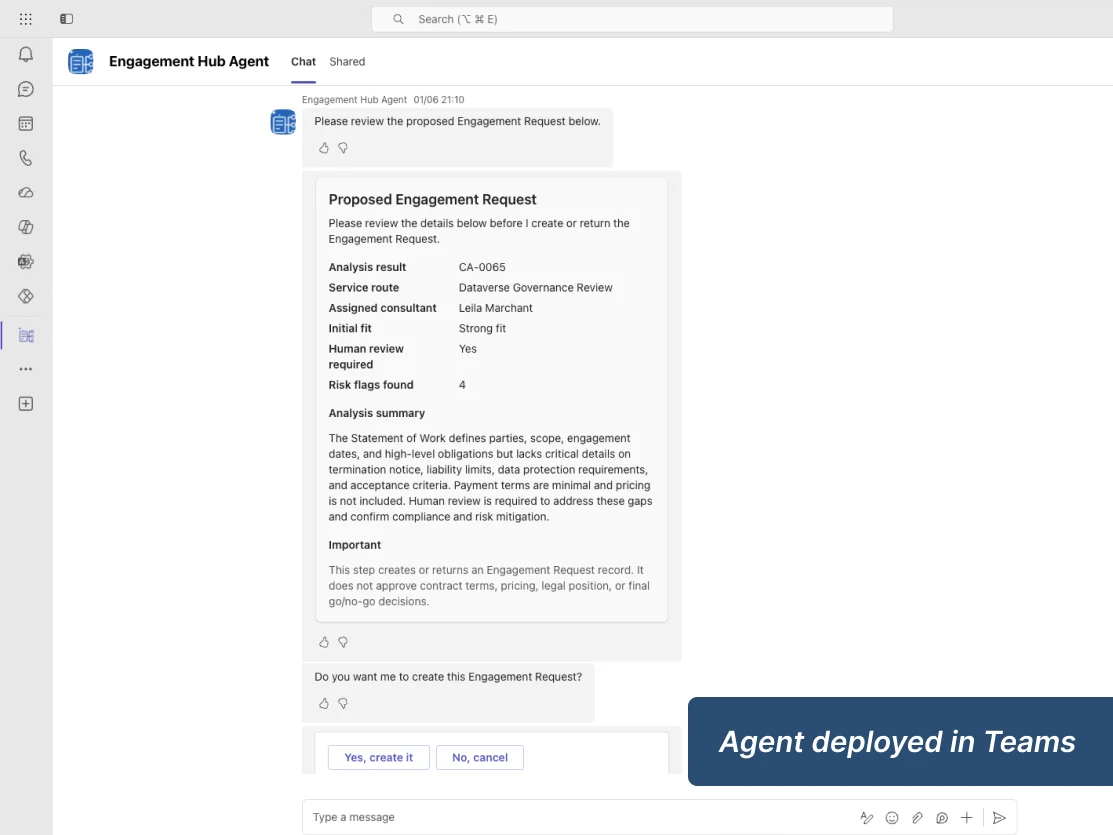This screenshot has height=835, width=1113.
Task: Like the Proposed Engagement Request card
Action: (324, 642)
